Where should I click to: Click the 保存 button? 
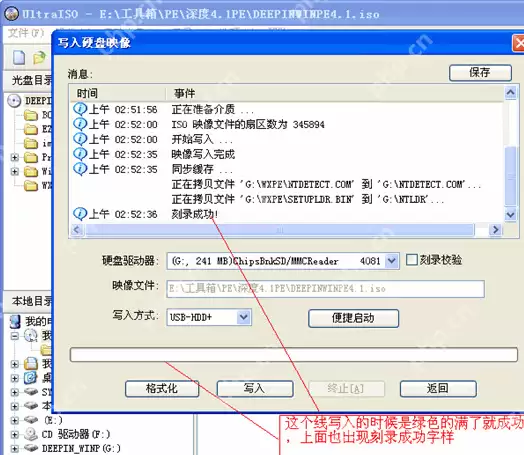[x=480, y=72]
